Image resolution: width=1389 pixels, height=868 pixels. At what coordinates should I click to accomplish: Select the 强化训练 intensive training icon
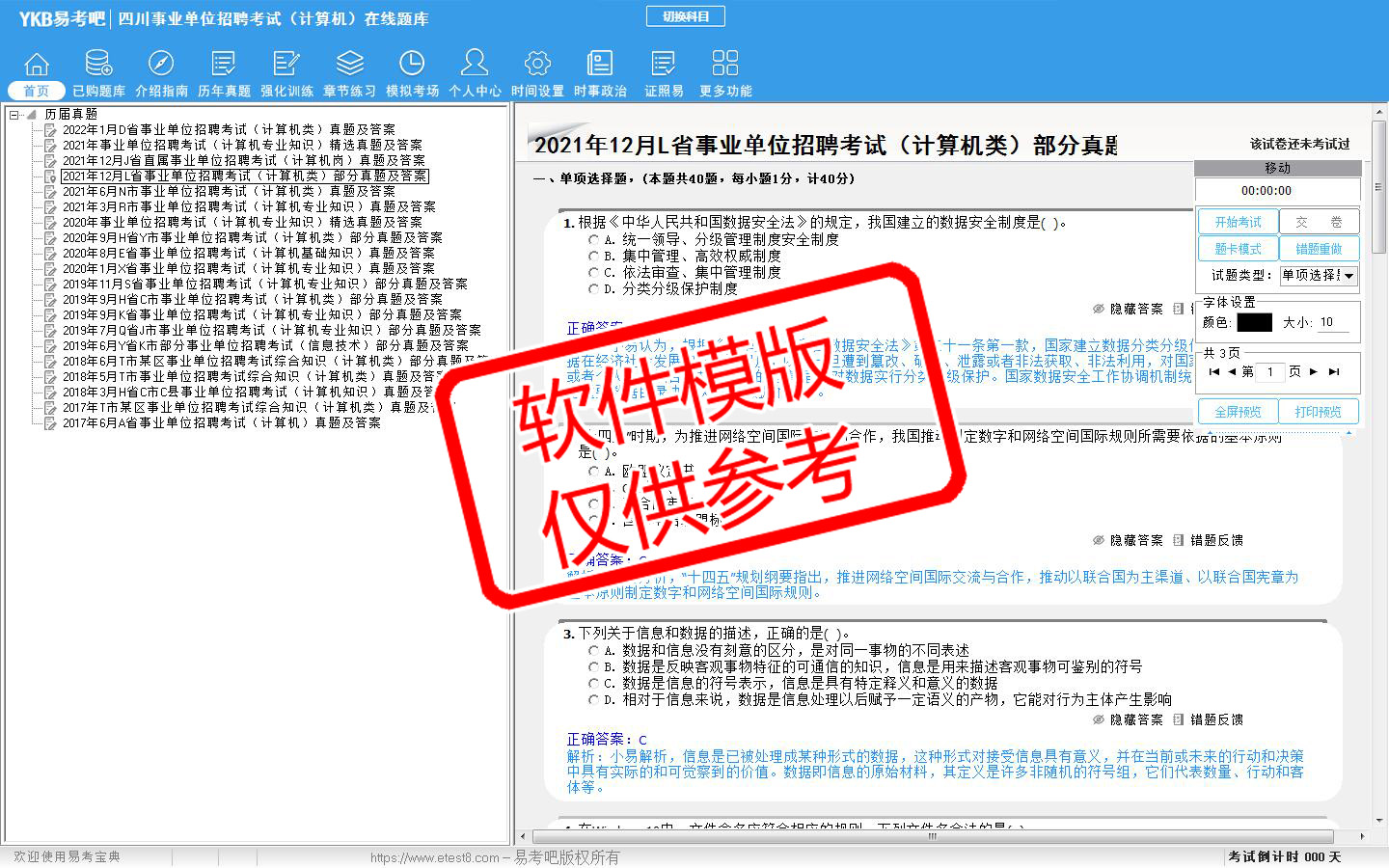286,65
